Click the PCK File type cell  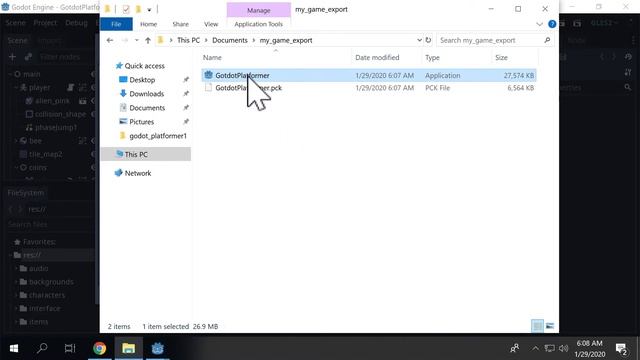point(437,88)
